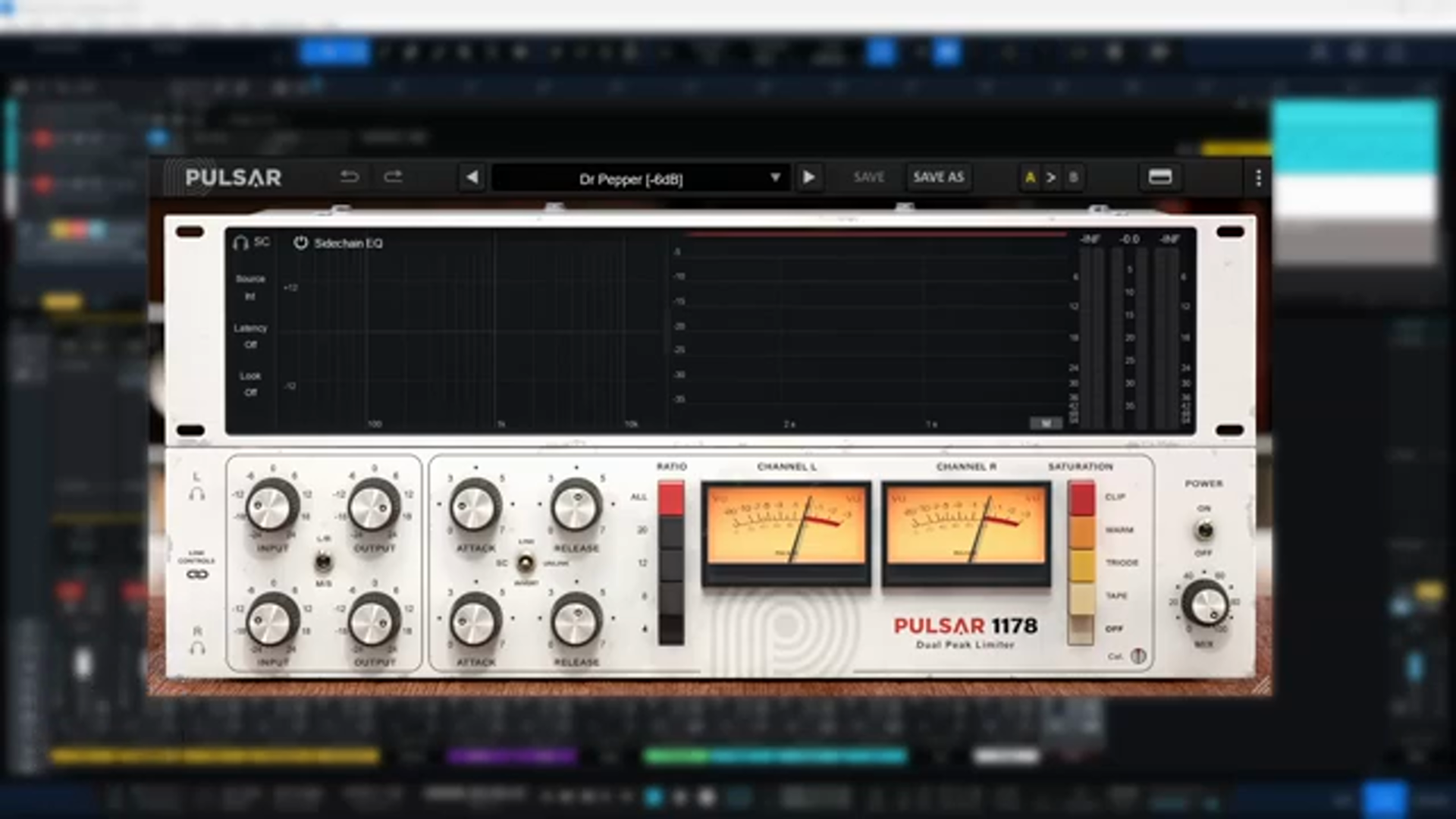Toggle the collapsed rack view icon
The width and height of the screenshot is (1456, 819).
coord(1160,177)
